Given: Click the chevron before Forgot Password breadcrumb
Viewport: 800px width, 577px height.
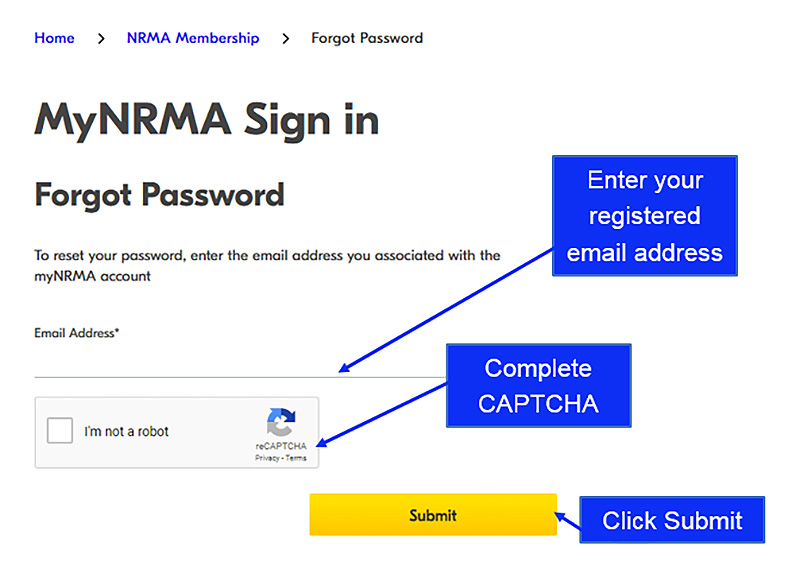Looking at the screenshot, I should [285, 38].
